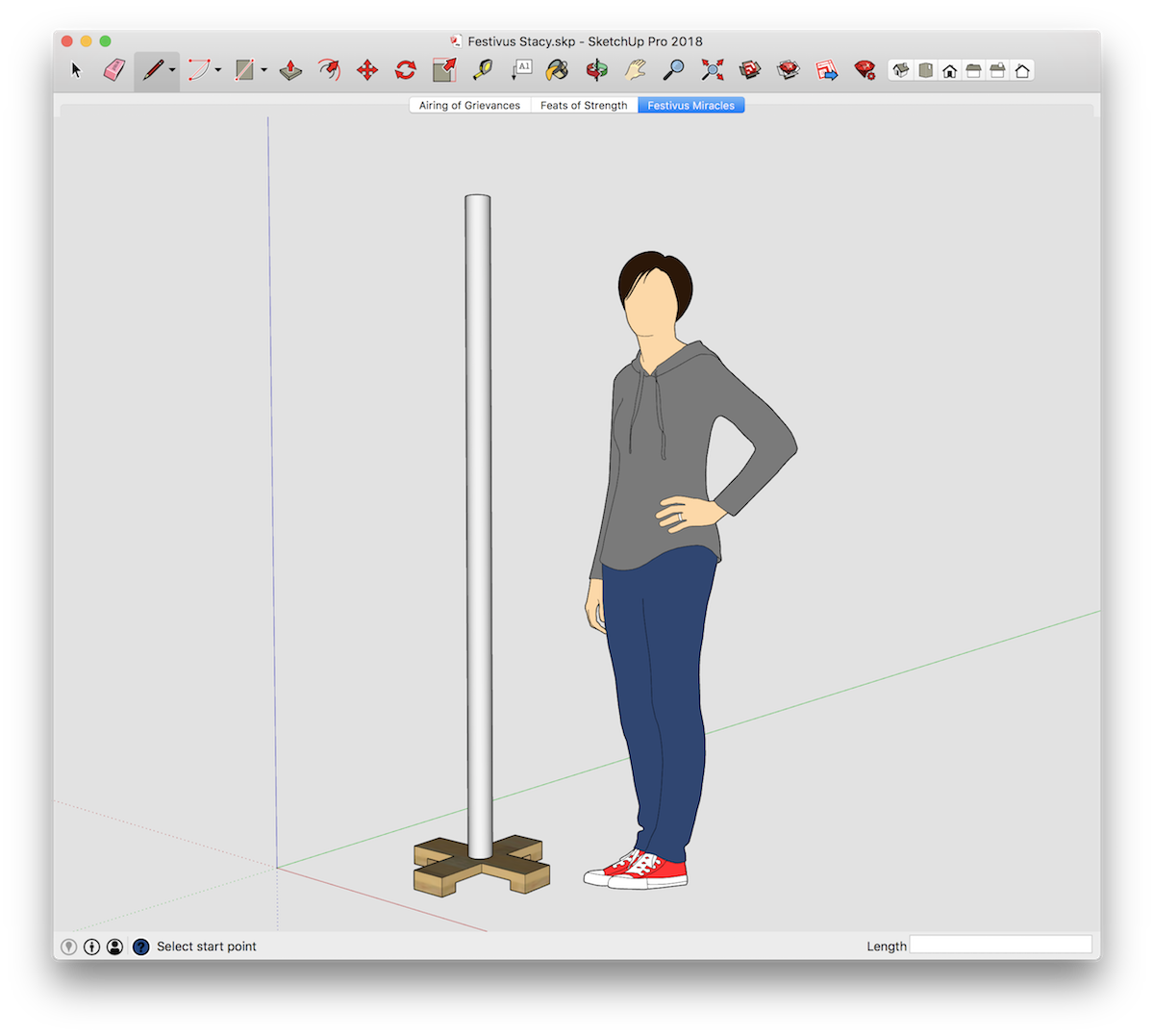This screenshot has width=1154, height=1036.
Task: Switch to the Orbit tool
Action: coord(595,69)
